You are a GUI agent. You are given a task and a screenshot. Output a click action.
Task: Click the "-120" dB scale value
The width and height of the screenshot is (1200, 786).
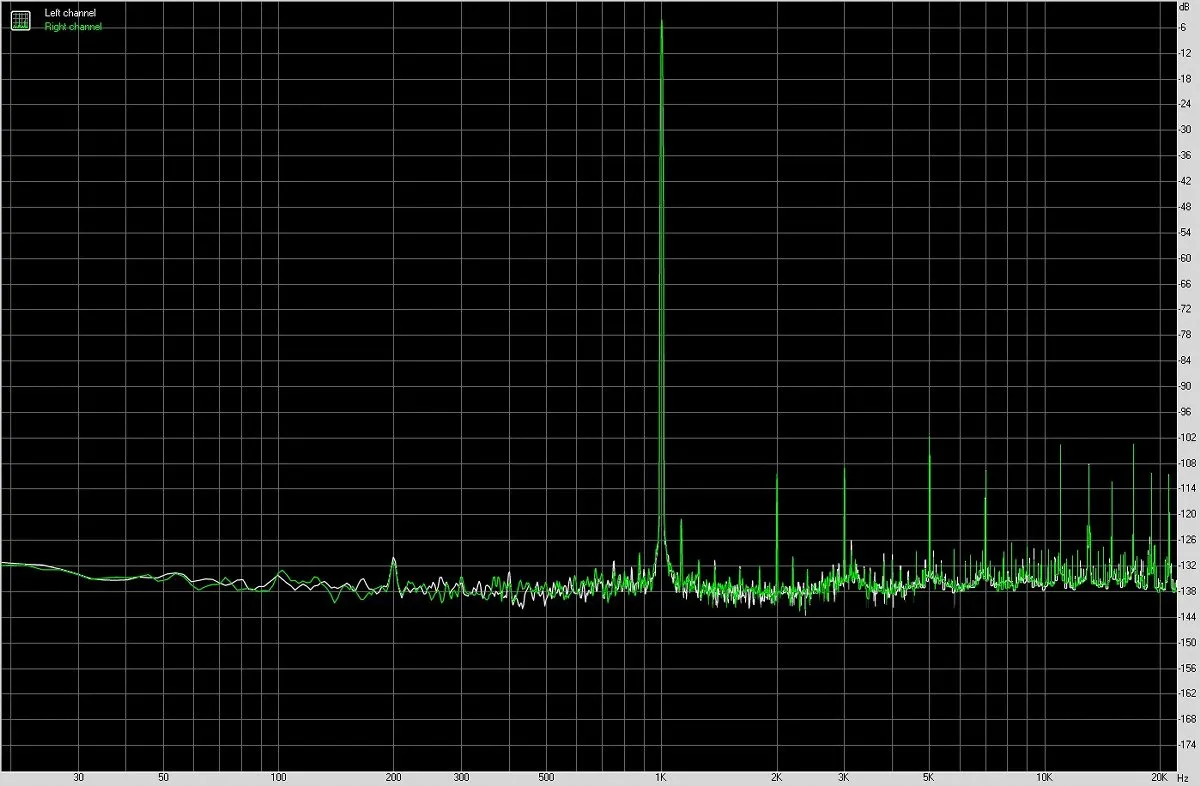1188,514
